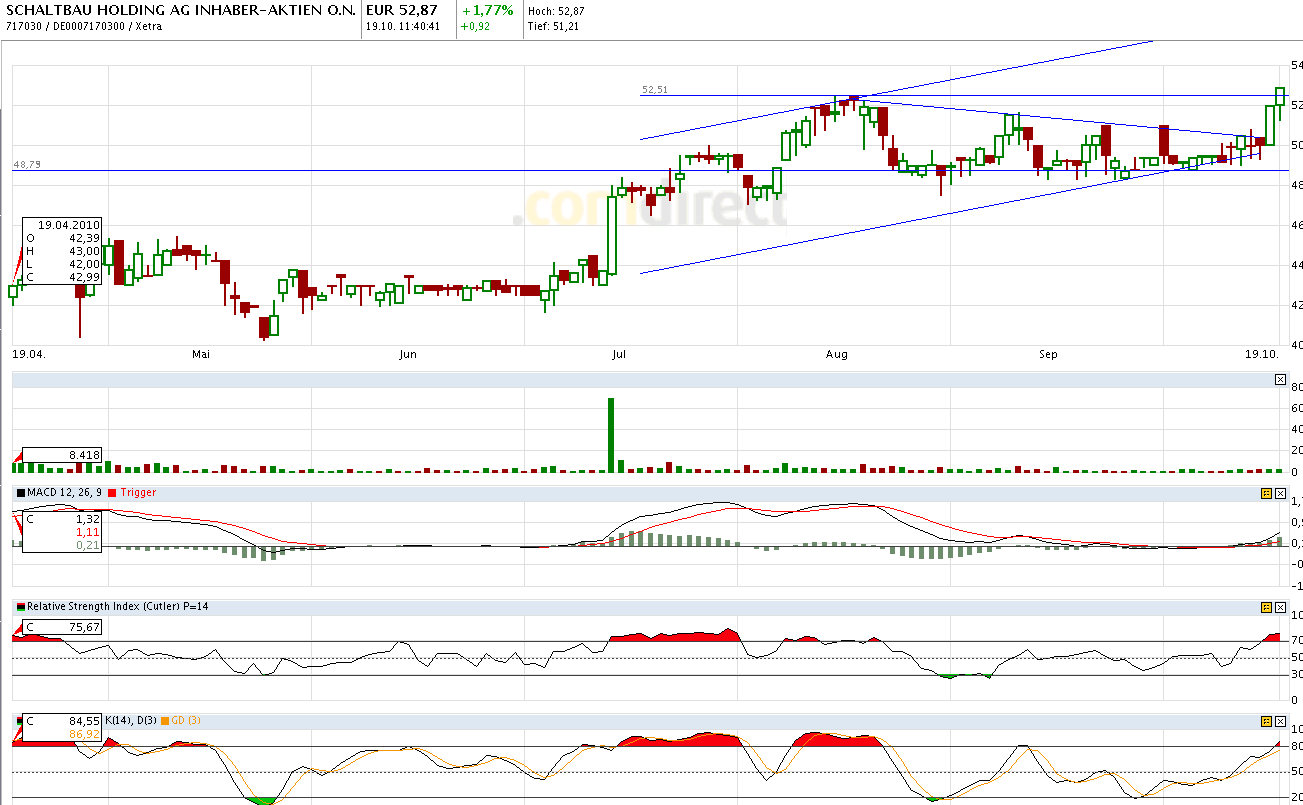Click the '19.04.' start date label
The height and width of the screenshot is (805, 1303).
coord(29,354)
